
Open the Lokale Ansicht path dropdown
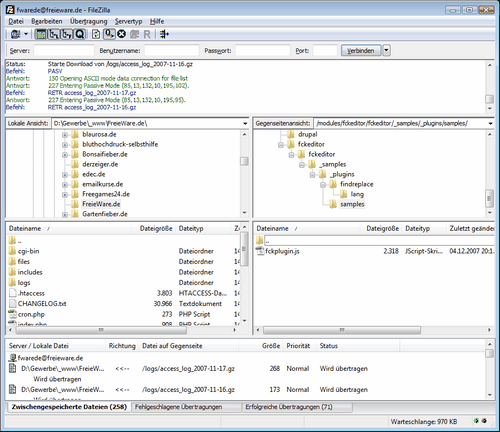[x=245, y=123]
